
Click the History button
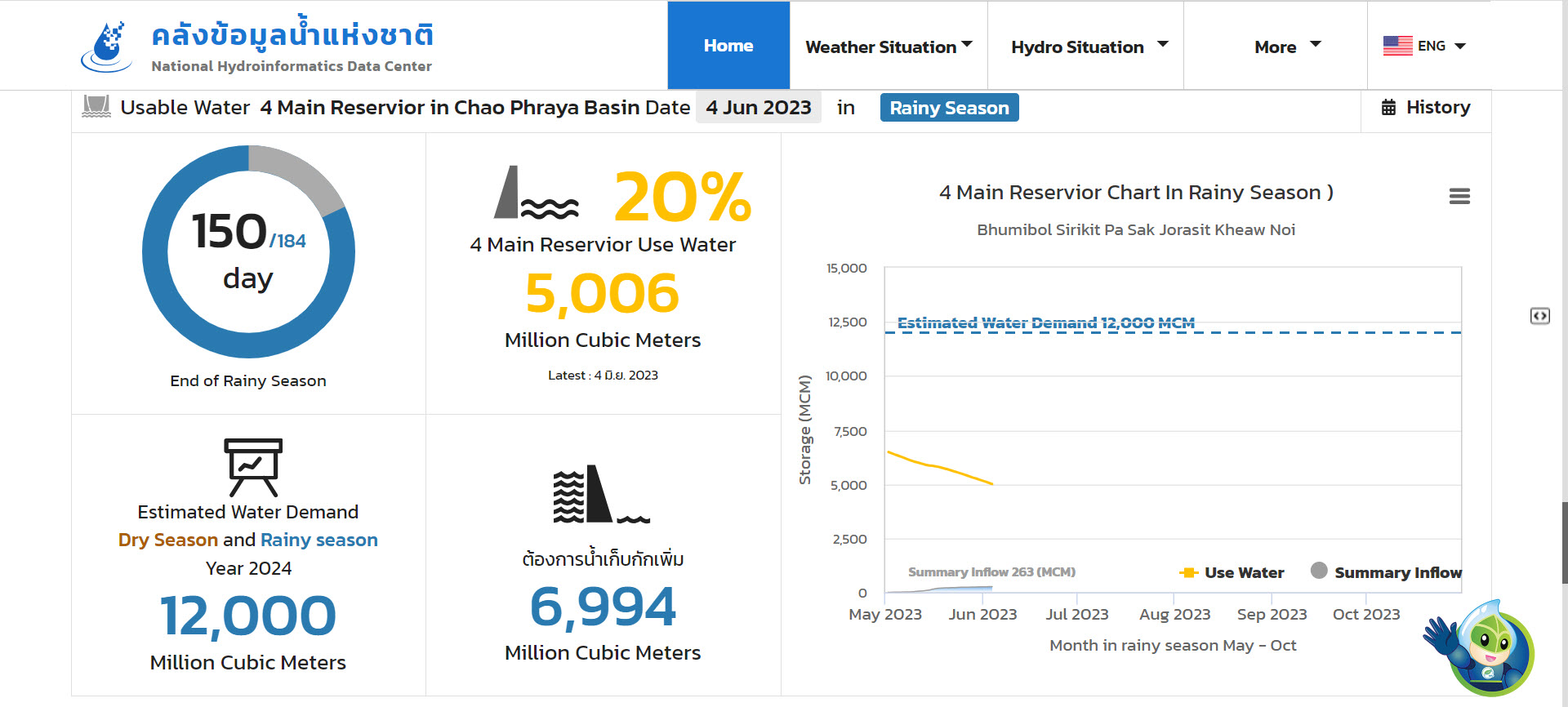1426,108
